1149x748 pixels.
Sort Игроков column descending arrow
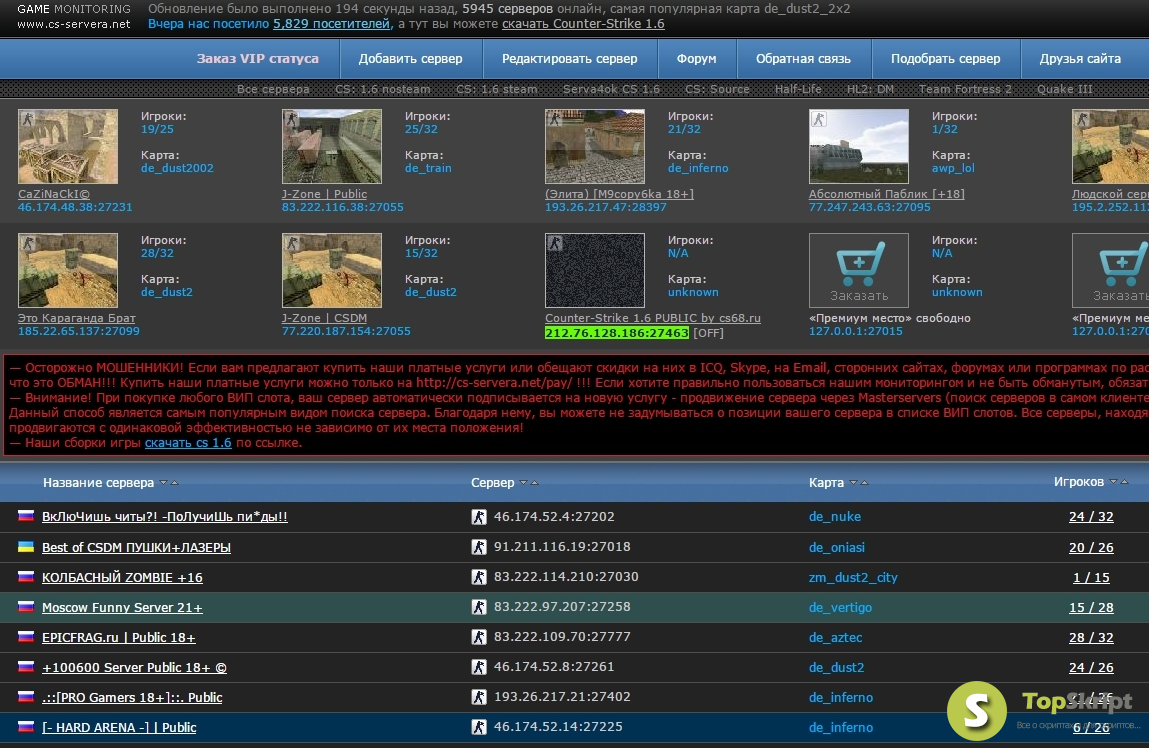point(1113,482)
